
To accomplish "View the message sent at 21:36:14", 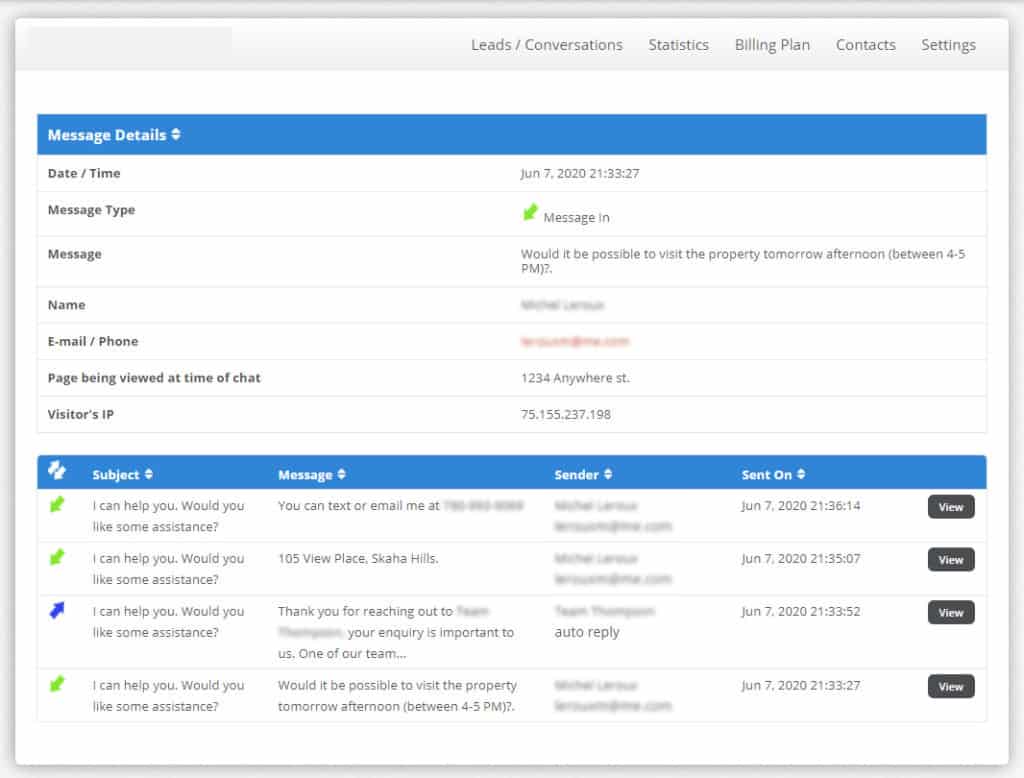I will point(950,507).
